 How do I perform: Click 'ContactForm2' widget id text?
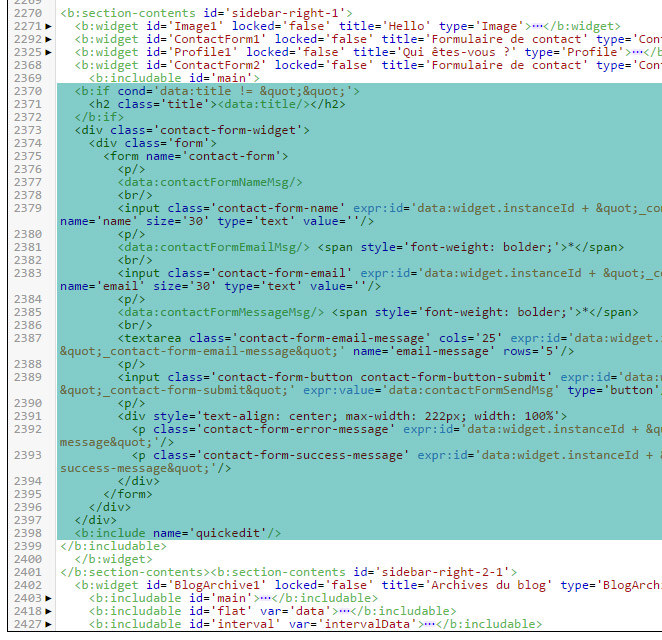219,65
